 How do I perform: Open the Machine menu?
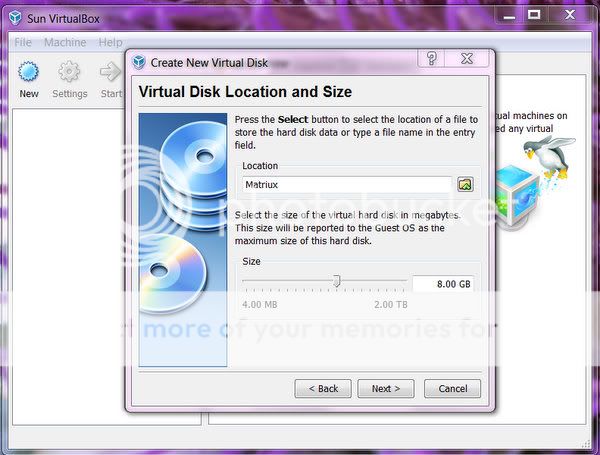point(65,42)
